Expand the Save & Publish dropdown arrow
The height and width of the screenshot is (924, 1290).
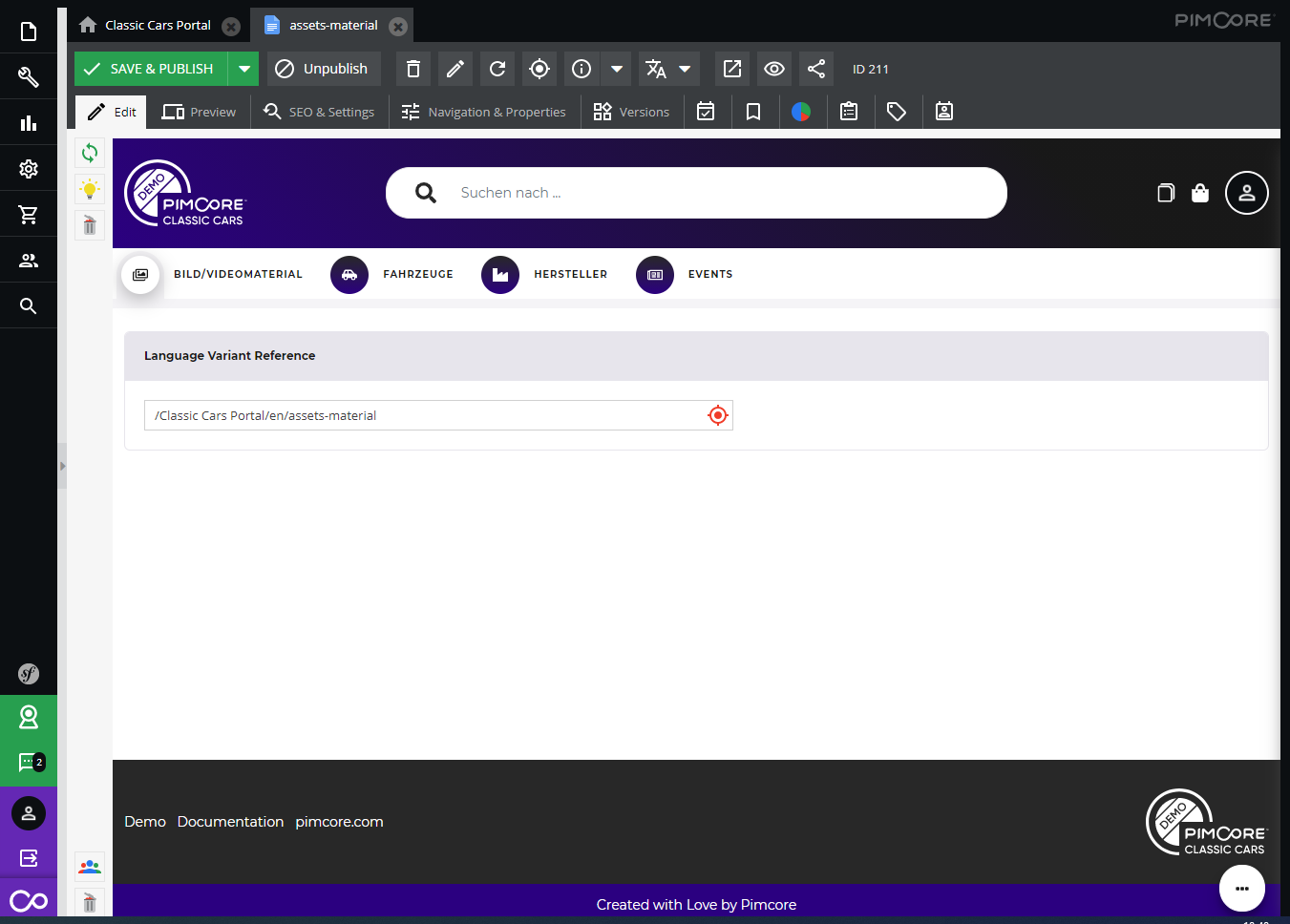click(x=243, y=69)
